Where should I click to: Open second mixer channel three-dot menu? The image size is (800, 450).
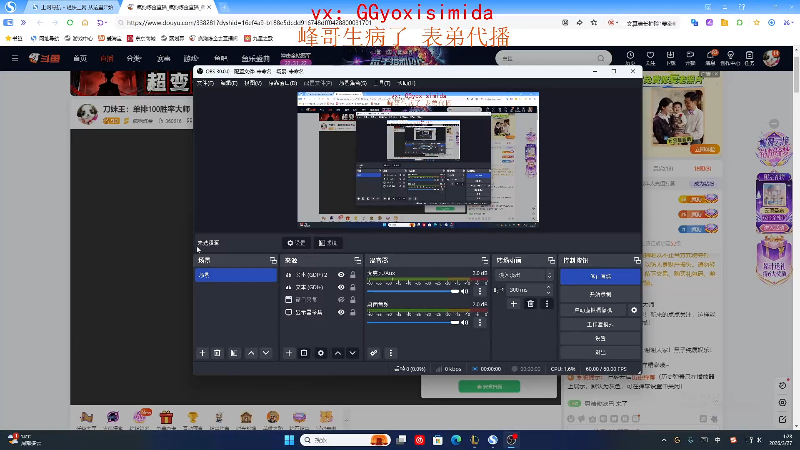tap(480, 322)
